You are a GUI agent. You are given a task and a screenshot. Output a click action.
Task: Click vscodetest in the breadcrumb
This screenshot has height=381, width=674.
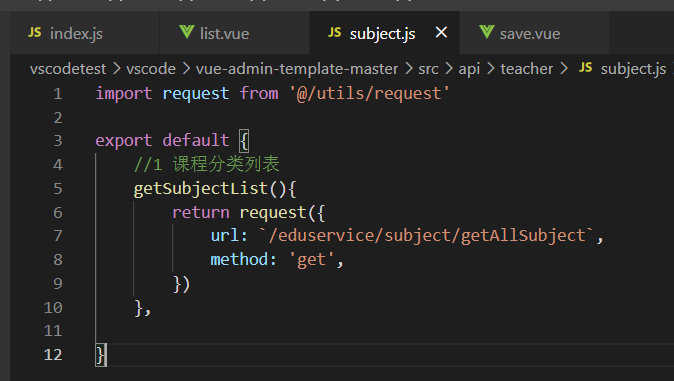pyautogui.click(x=68, y=69)
